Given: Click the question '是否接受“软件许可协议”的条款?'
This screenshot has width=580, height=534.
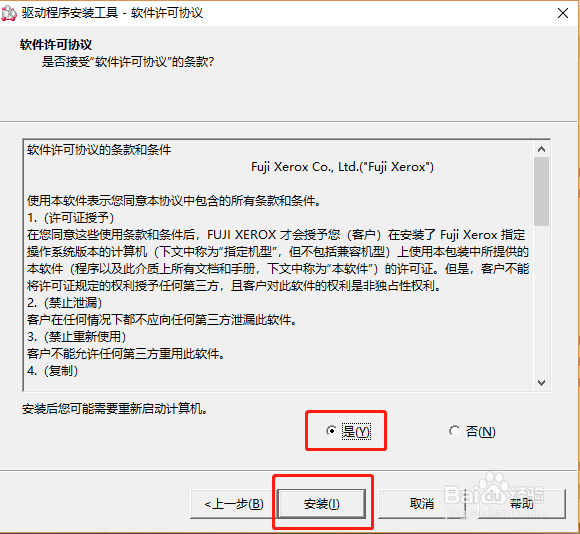Looking at the screenshot, I should click(x=128, y=61).
